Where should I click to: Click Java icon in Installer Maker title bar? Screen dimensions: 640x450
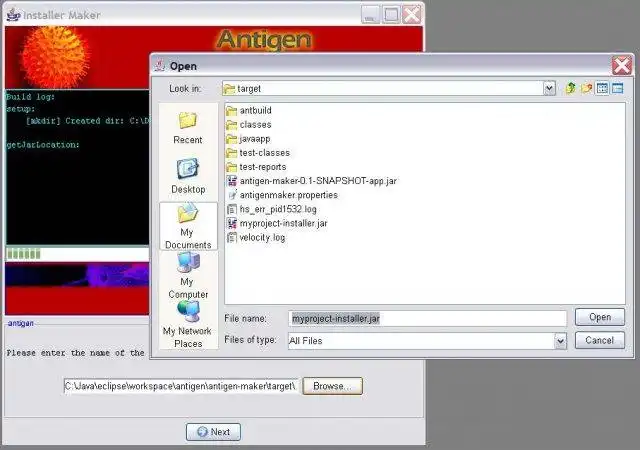click(x=13, y=15)
